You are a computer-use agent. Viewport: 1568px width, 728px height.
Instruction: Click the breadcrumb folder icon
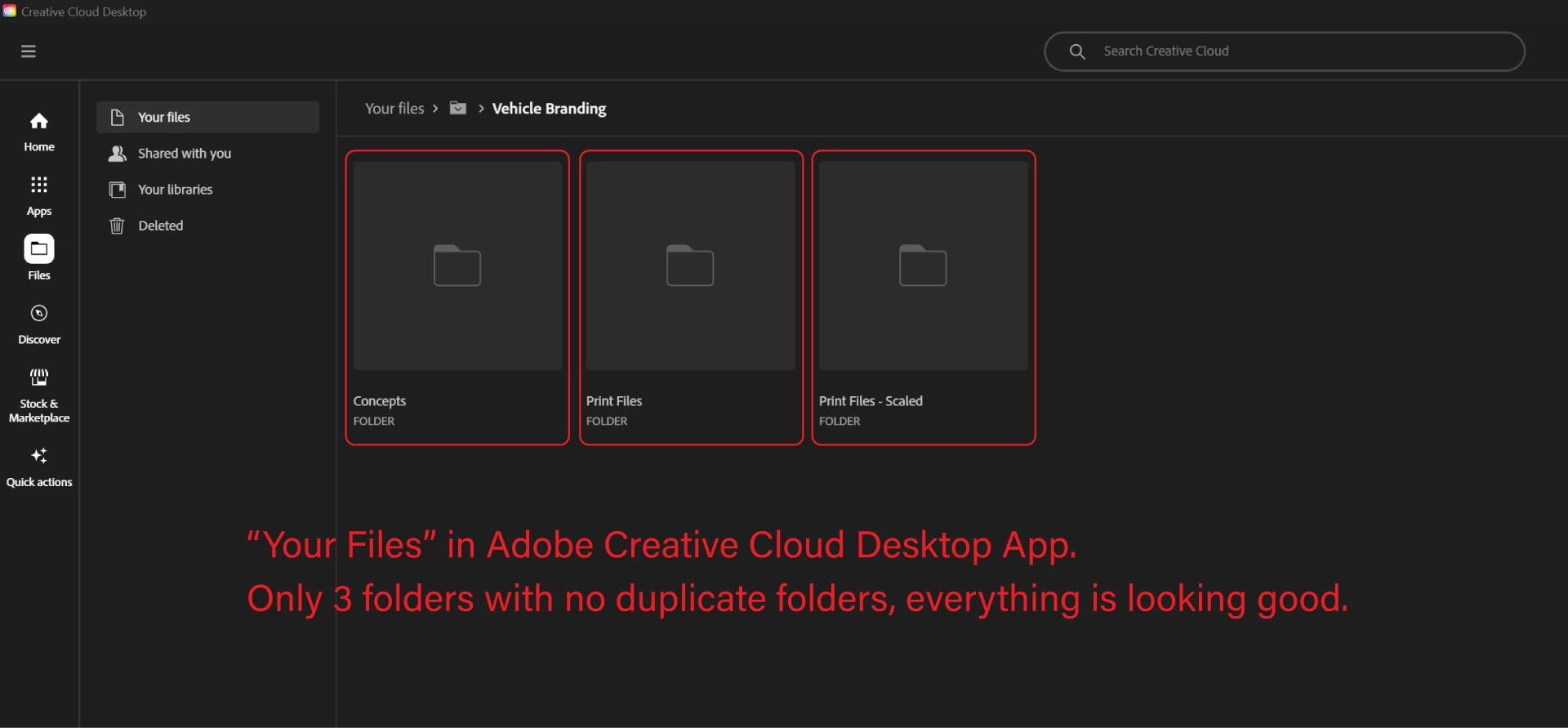(458, 108)
